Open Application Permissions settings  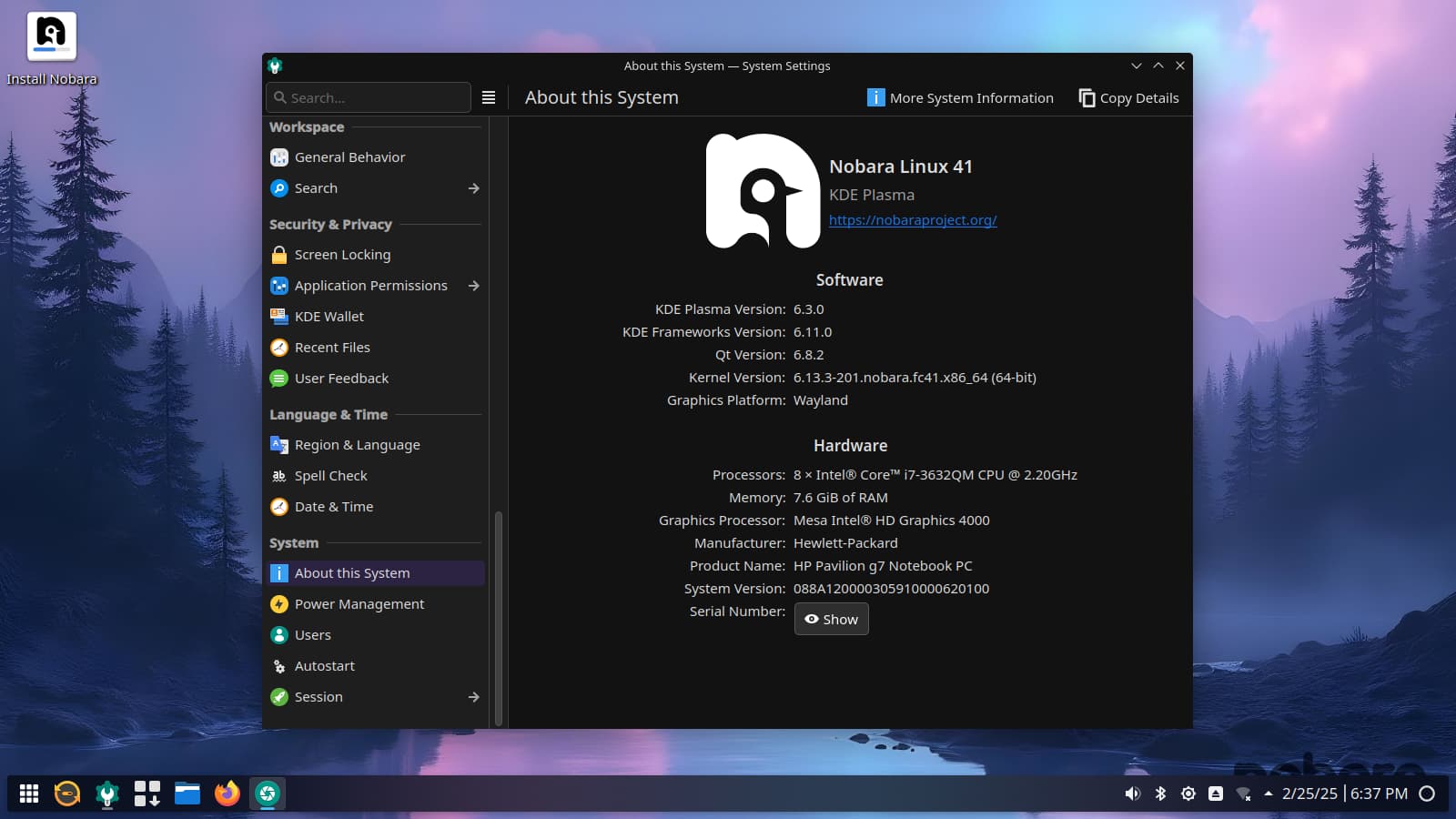point(376,286)
